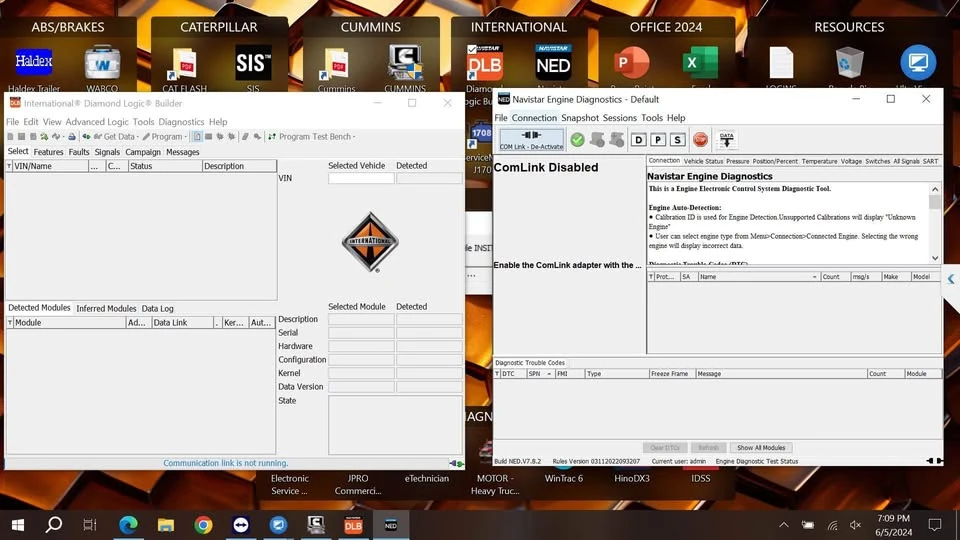Open the SIS desktop shortcut
960x540 pixels.
point(253,67)
